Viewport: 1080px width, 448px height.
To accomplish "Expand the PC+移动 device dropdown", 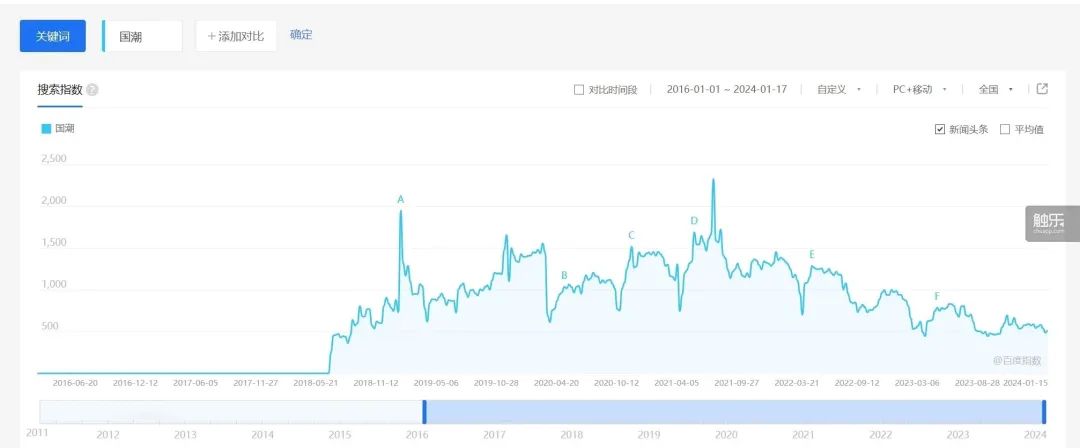I will [919, 90].
